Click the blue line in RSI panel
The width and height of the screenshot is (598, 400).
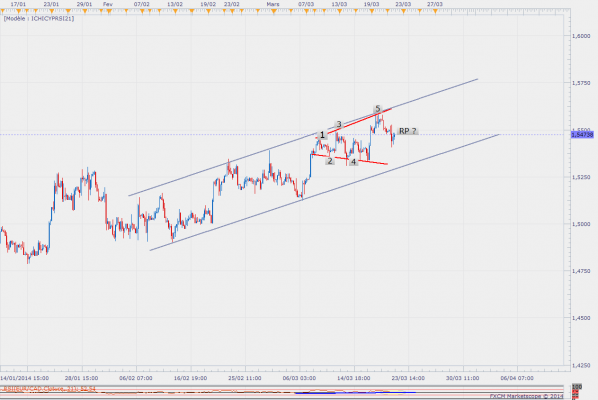pyautogui.click(x=355, y=392)
